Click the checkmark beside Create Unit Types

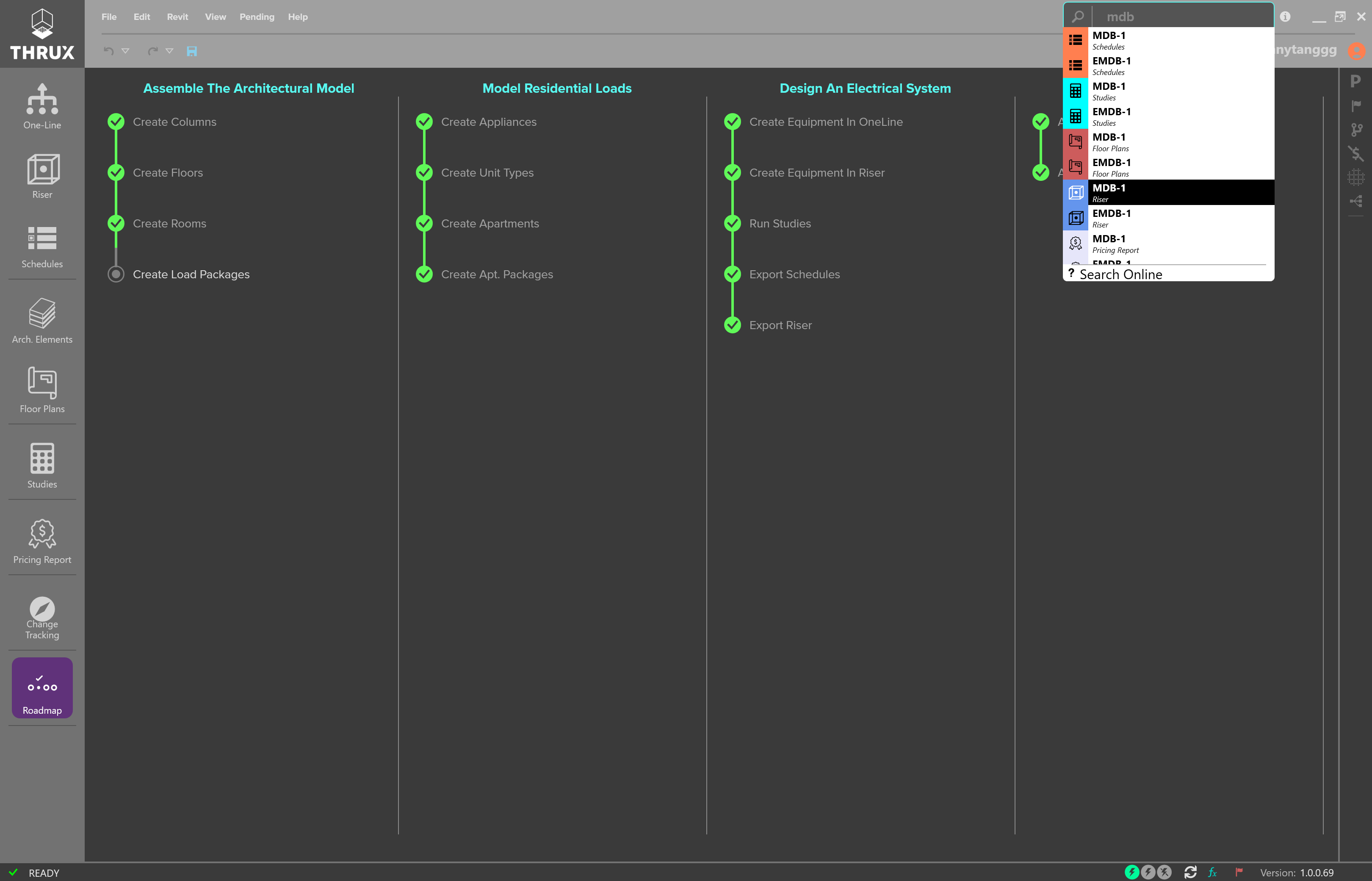pyautogui.click(x=424, y=172)
